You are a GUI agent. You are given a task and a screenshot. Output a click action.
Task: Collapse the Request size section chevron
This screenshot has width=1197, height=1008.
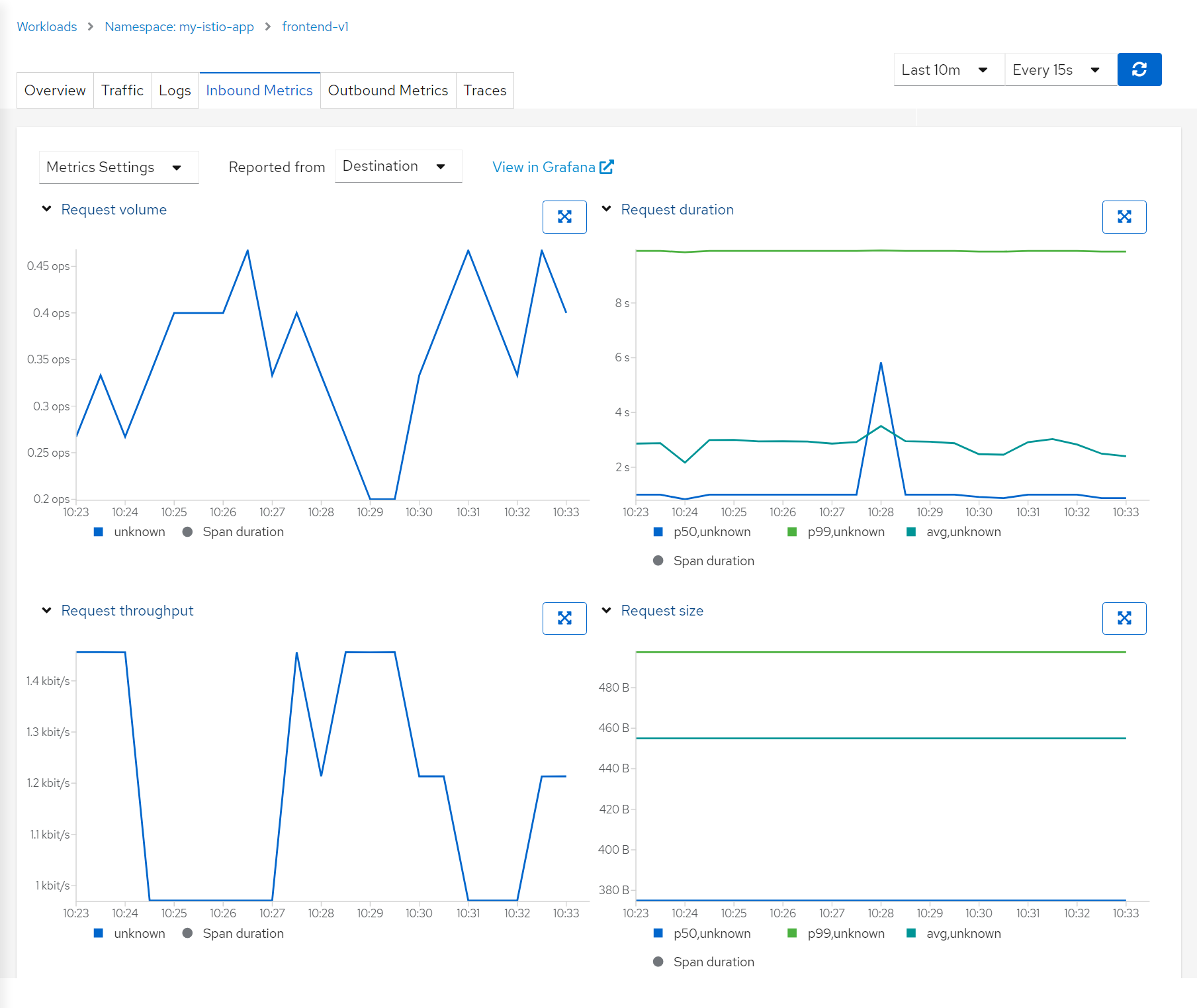point(607,610)
